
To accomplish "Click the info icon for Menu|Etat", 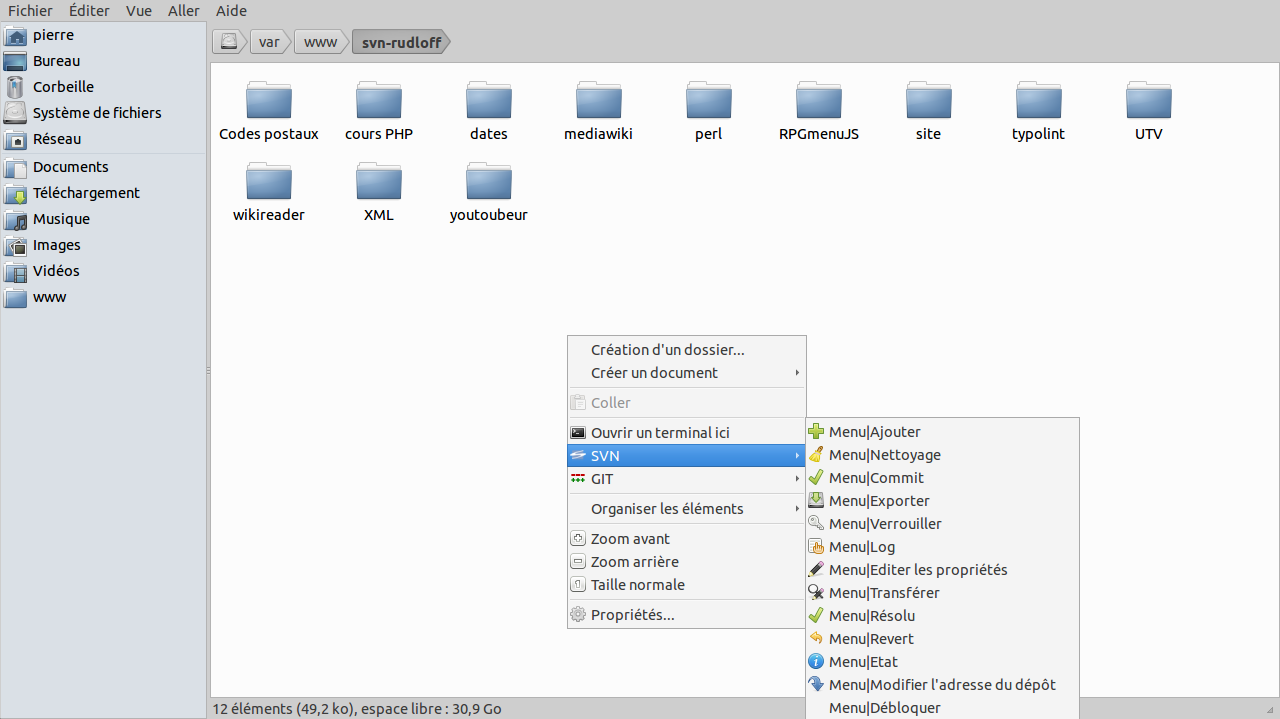I will click(816, 662).
